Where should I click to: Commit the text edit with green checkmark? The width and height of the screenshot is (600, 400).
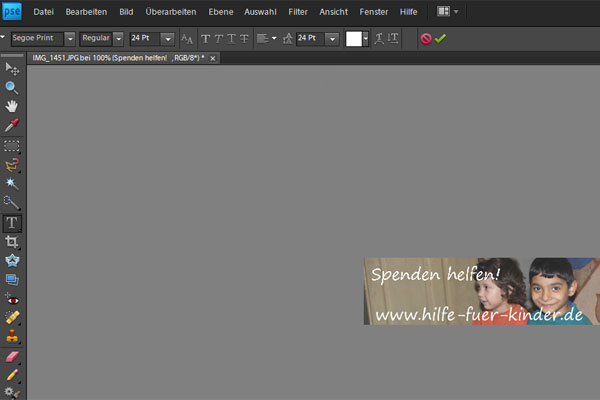pyautogui.click(x=440, y=39)
